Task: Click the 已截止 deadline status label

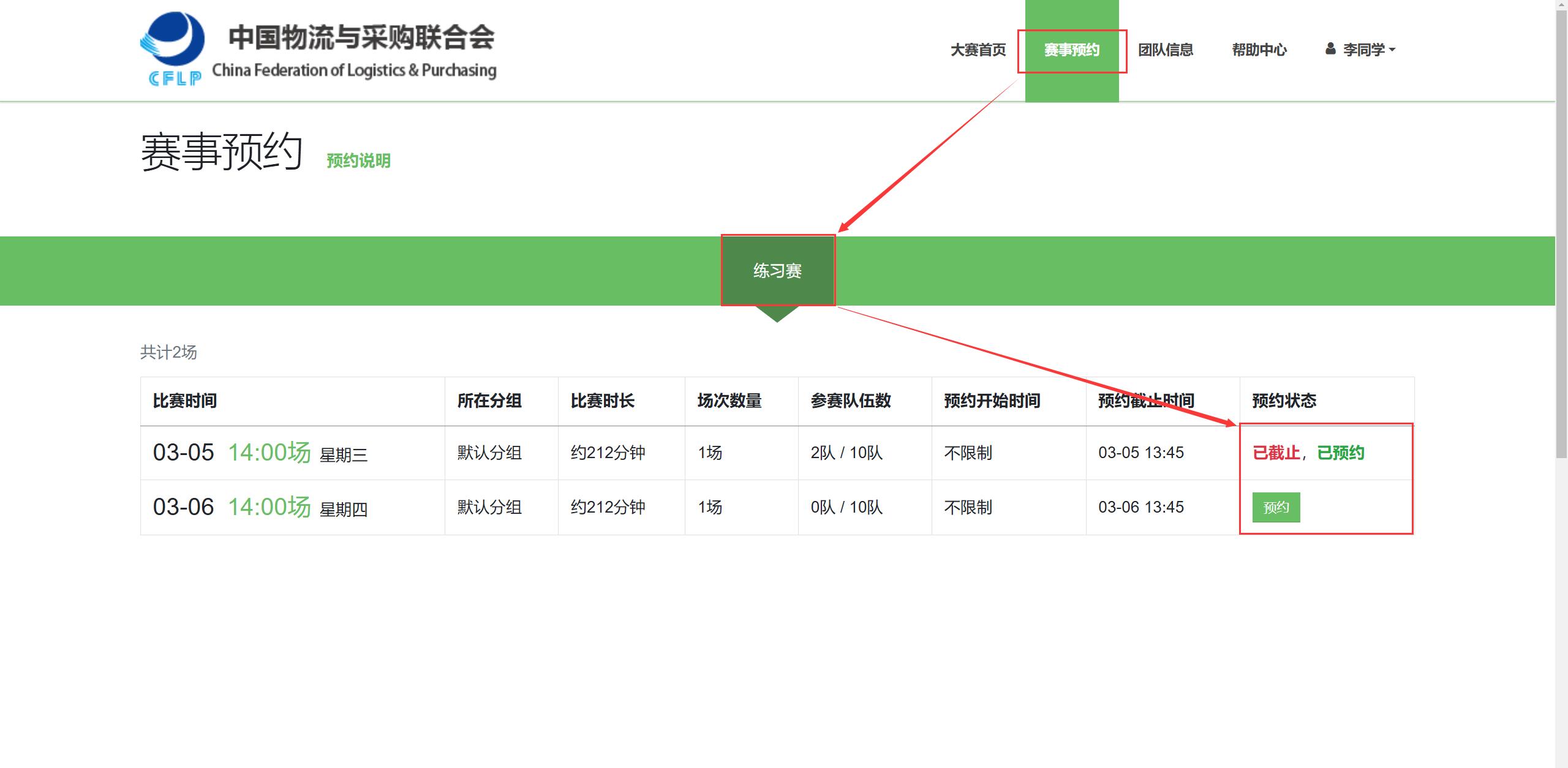Action: [x=1276, y=453]
